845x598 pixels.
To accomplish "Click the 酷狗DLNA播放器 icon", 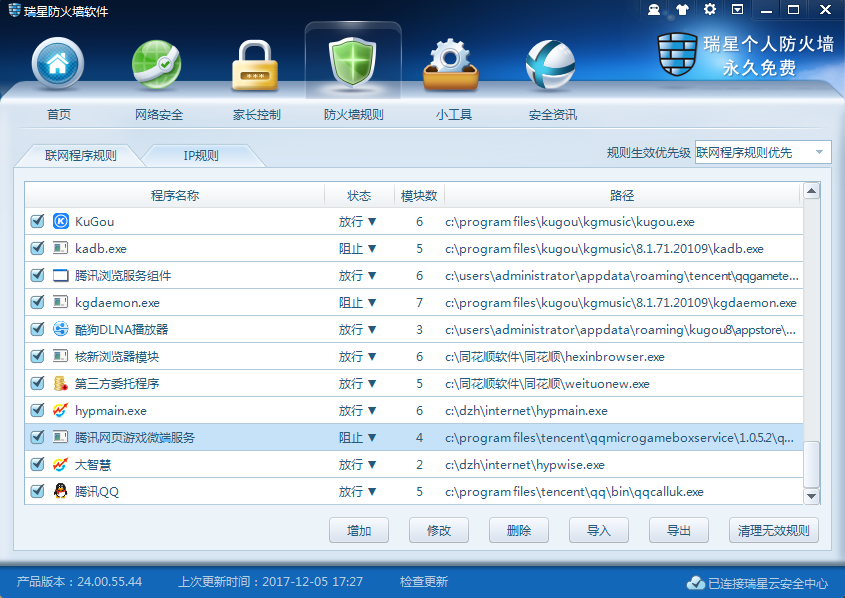I will pos(60,329).
